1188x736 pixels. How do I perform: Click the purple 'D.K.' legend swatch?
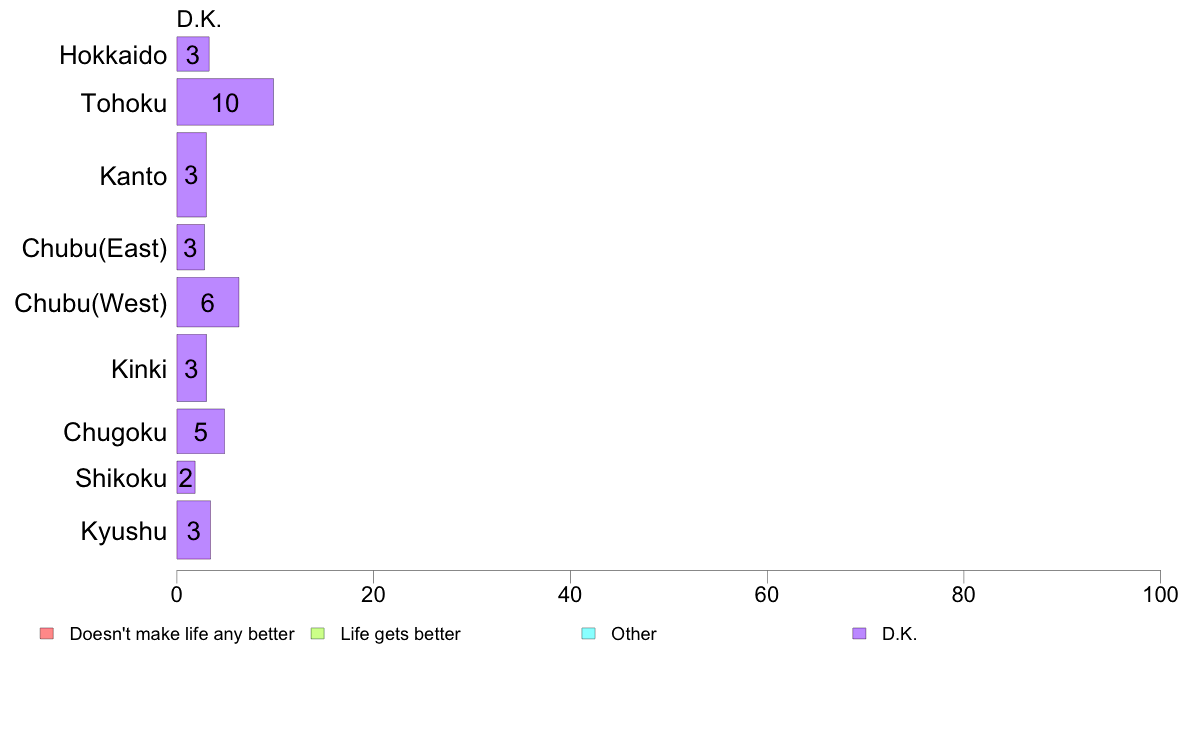point(858,634)
